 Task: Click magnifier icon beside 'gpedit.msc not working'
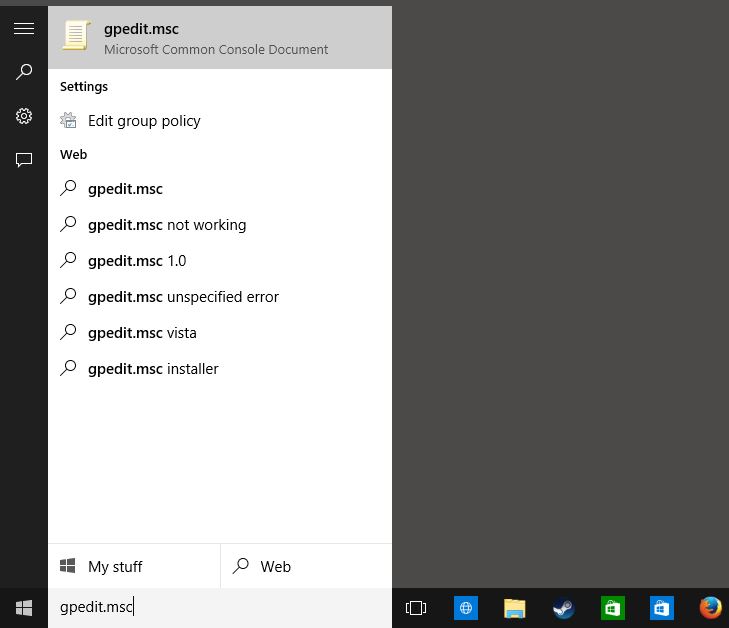tap(68, 224)
